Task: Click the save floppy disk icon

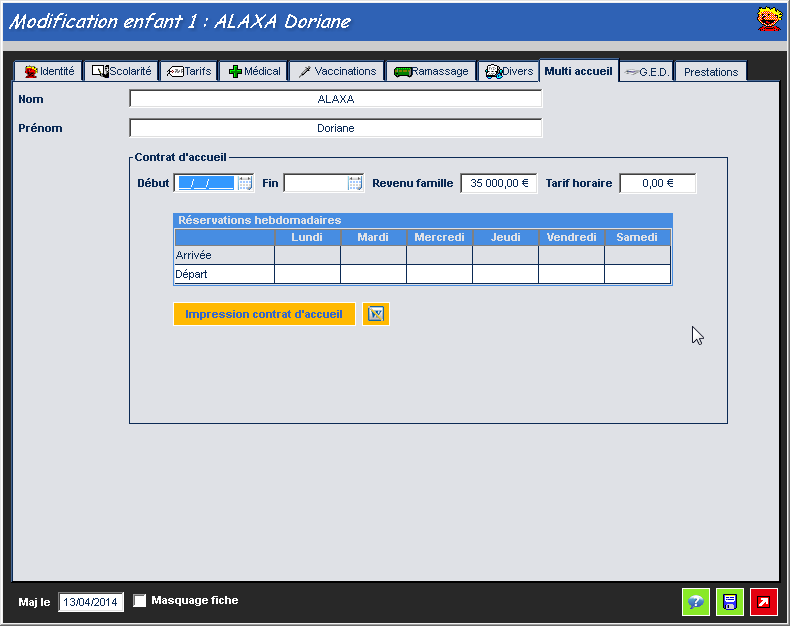Action: 730,602
